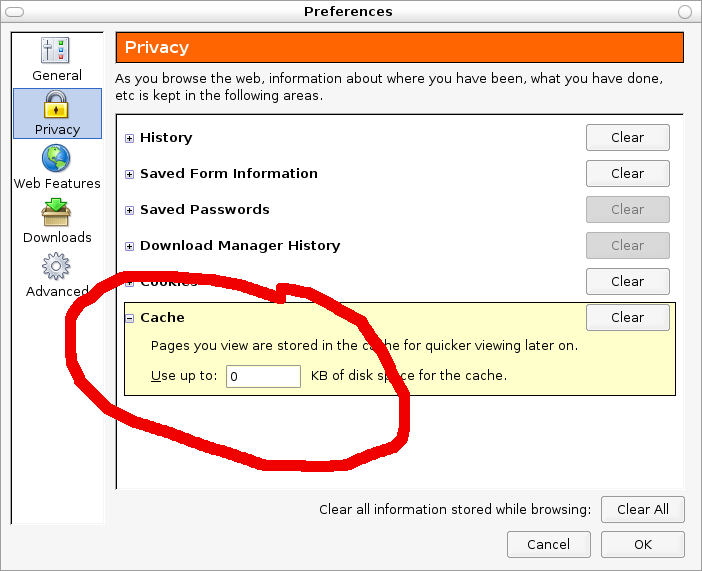The height and width of the screenshot is (571, 702).
Task: Collapse the Cache section
Action: click(129, 318)
